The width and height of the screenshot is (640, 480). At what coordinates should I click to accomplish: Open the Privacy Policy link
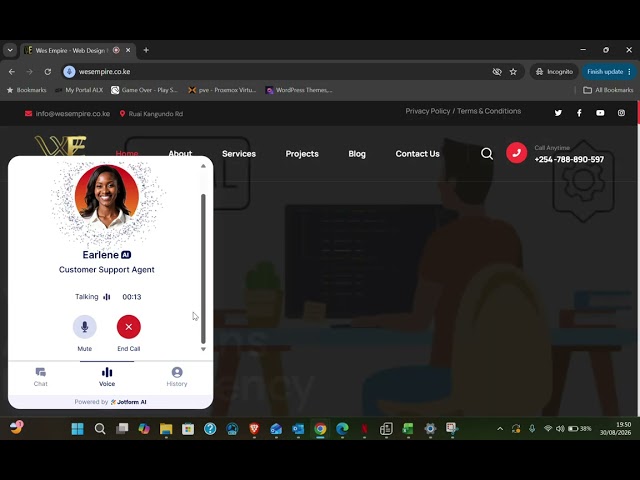[x=427, y=111]
